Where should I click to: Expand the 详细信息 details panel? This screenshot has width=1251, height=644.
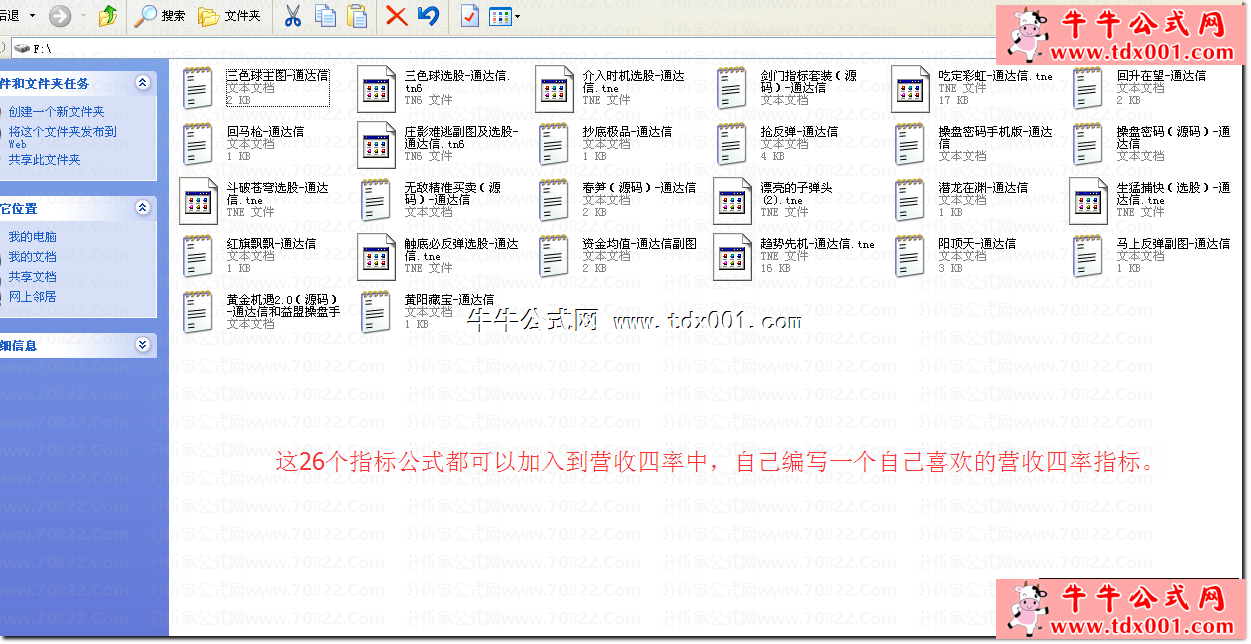point(143,345)
